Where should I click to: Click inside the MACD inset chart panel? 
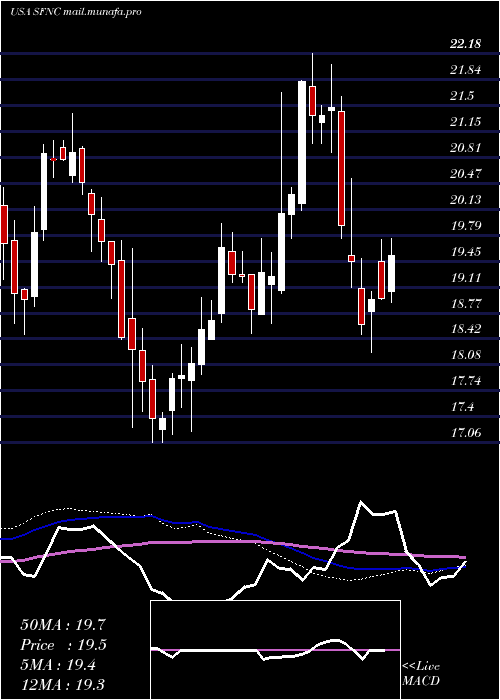point(275,650)
